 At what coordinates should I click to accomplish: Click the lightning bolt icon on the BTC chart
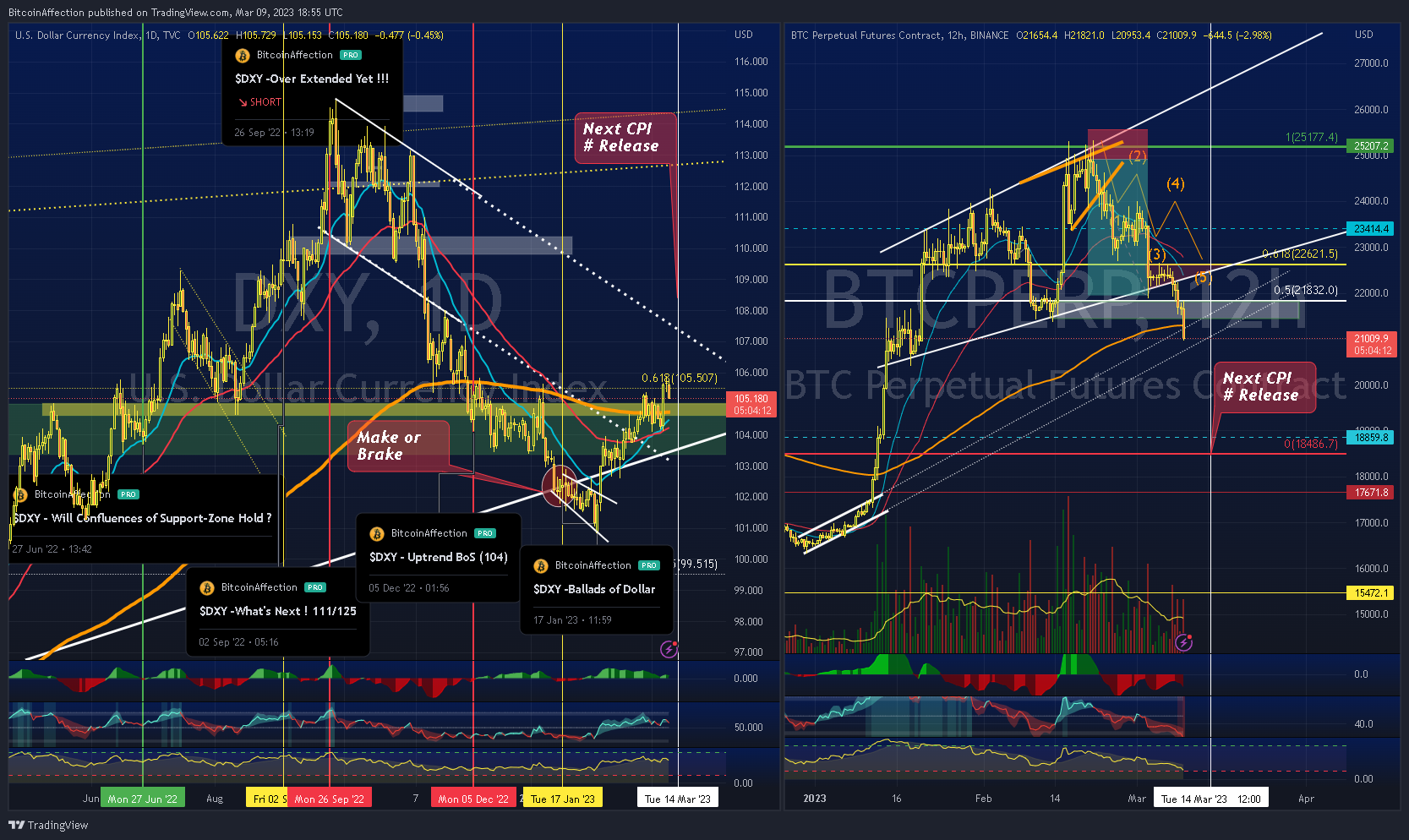[x=1183, y=643]
